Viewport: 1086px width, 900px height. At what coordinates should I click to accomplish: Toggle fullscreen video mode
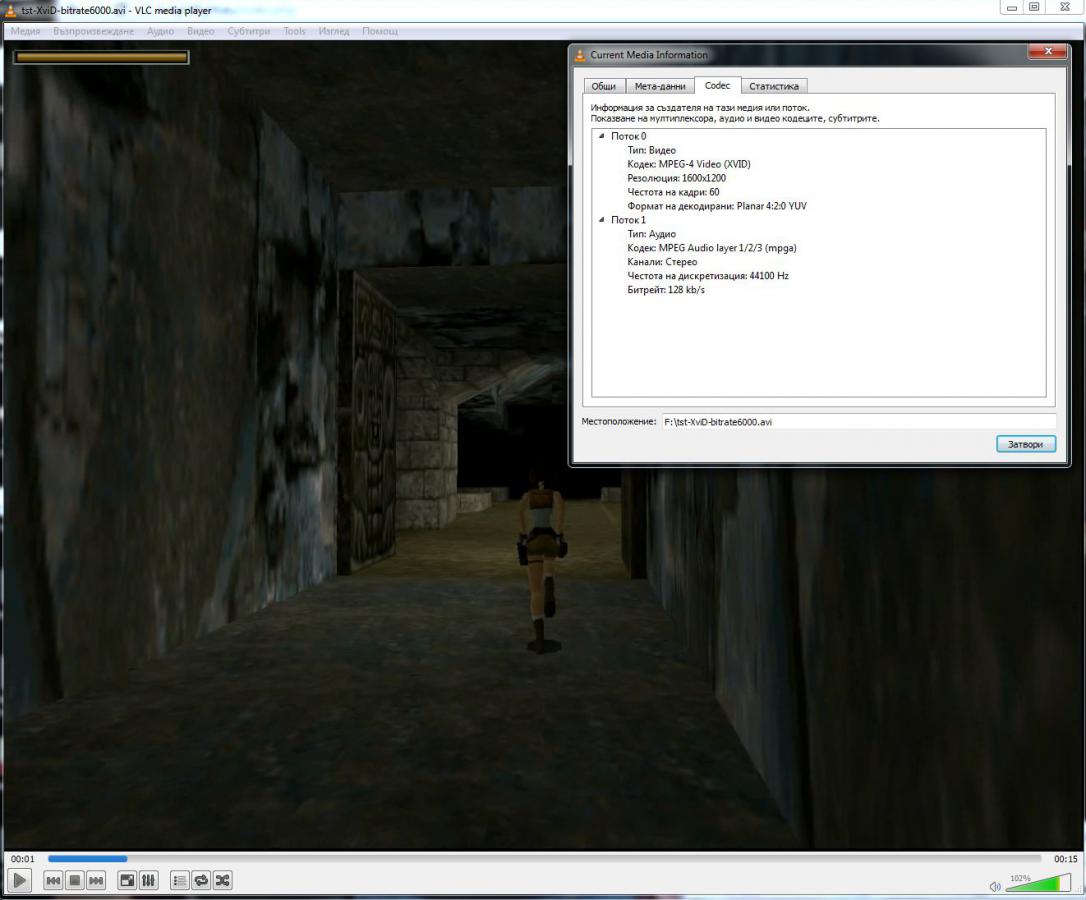click(x=127, y=881)
